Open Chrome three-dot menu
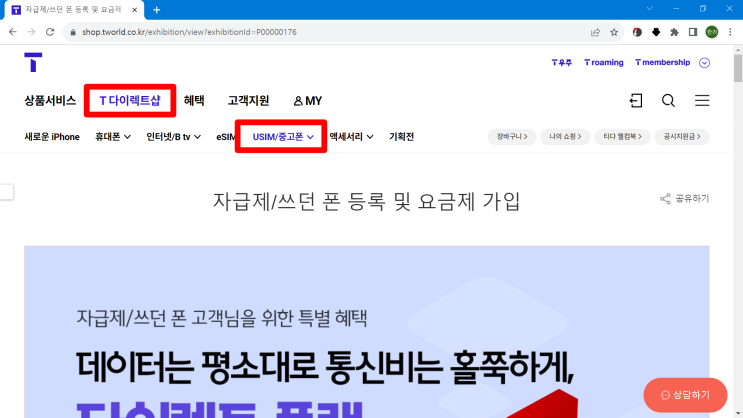743x418 pixels. pyautogui.click(x=730, y=32)
